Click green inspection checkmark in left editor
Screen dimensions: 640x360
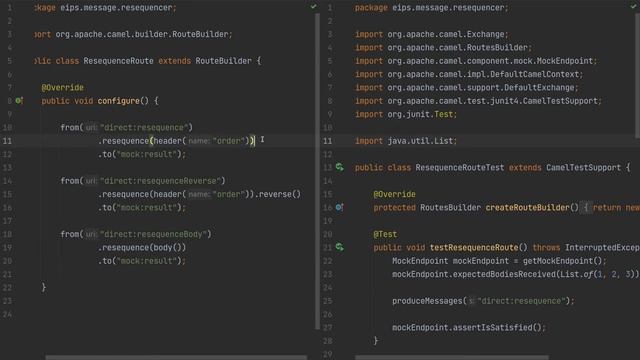tap(313, 7)
